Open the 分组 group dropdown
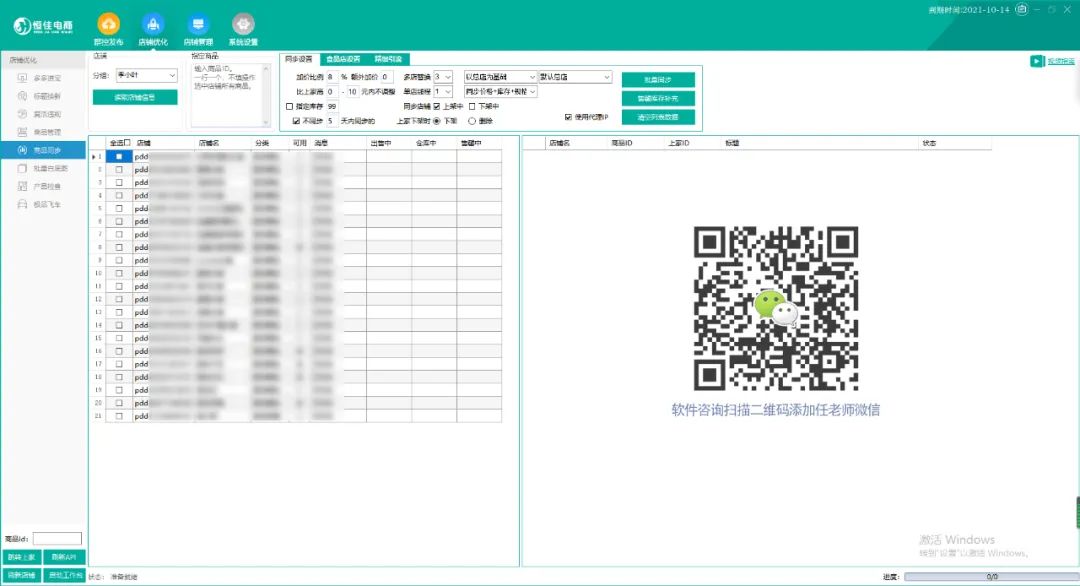 (146, 75)
